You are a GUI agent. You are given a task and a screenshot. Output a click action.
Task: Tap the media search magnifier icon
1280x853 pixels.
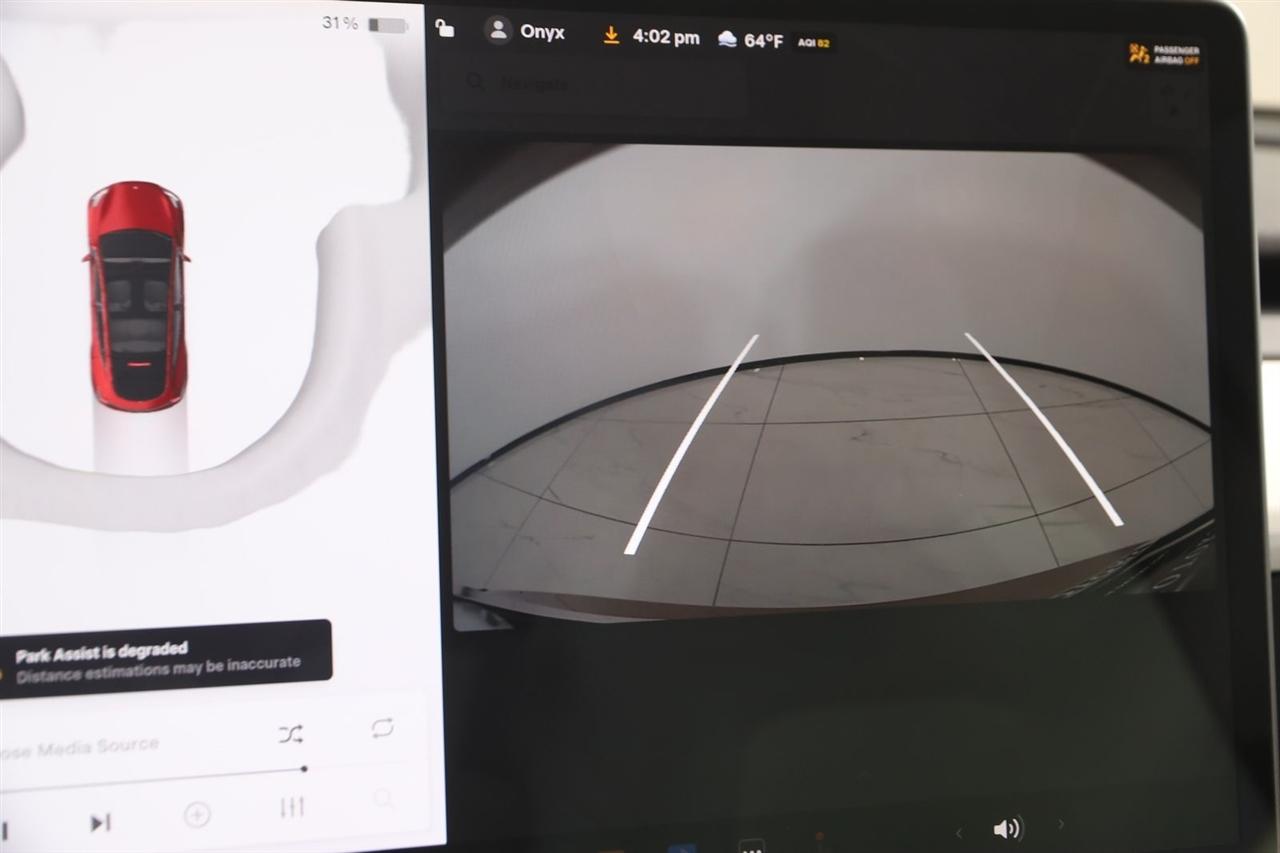pos(383,799)
